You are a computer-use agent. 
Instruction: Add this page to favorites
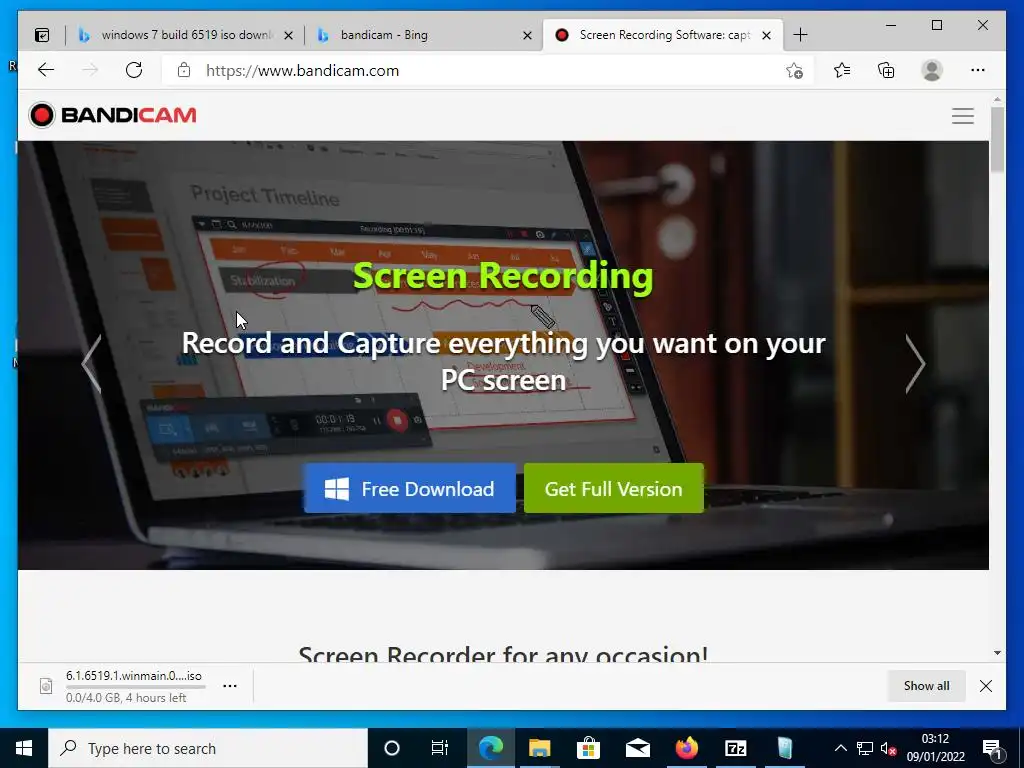point(794,71)
